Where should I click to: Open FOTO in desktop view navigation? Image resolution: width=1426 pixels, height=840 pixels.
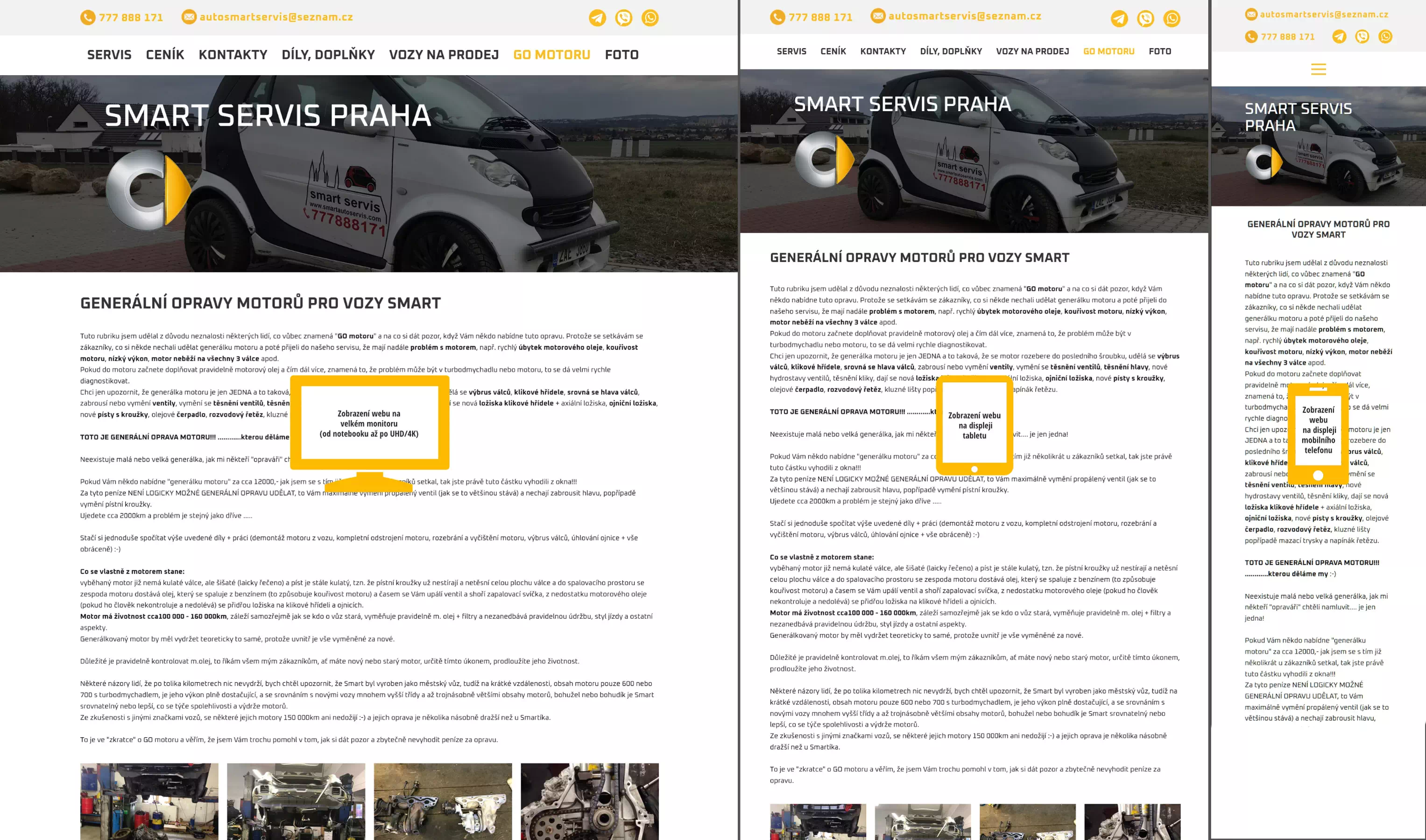pyautogui.click(x=622, y=55)
